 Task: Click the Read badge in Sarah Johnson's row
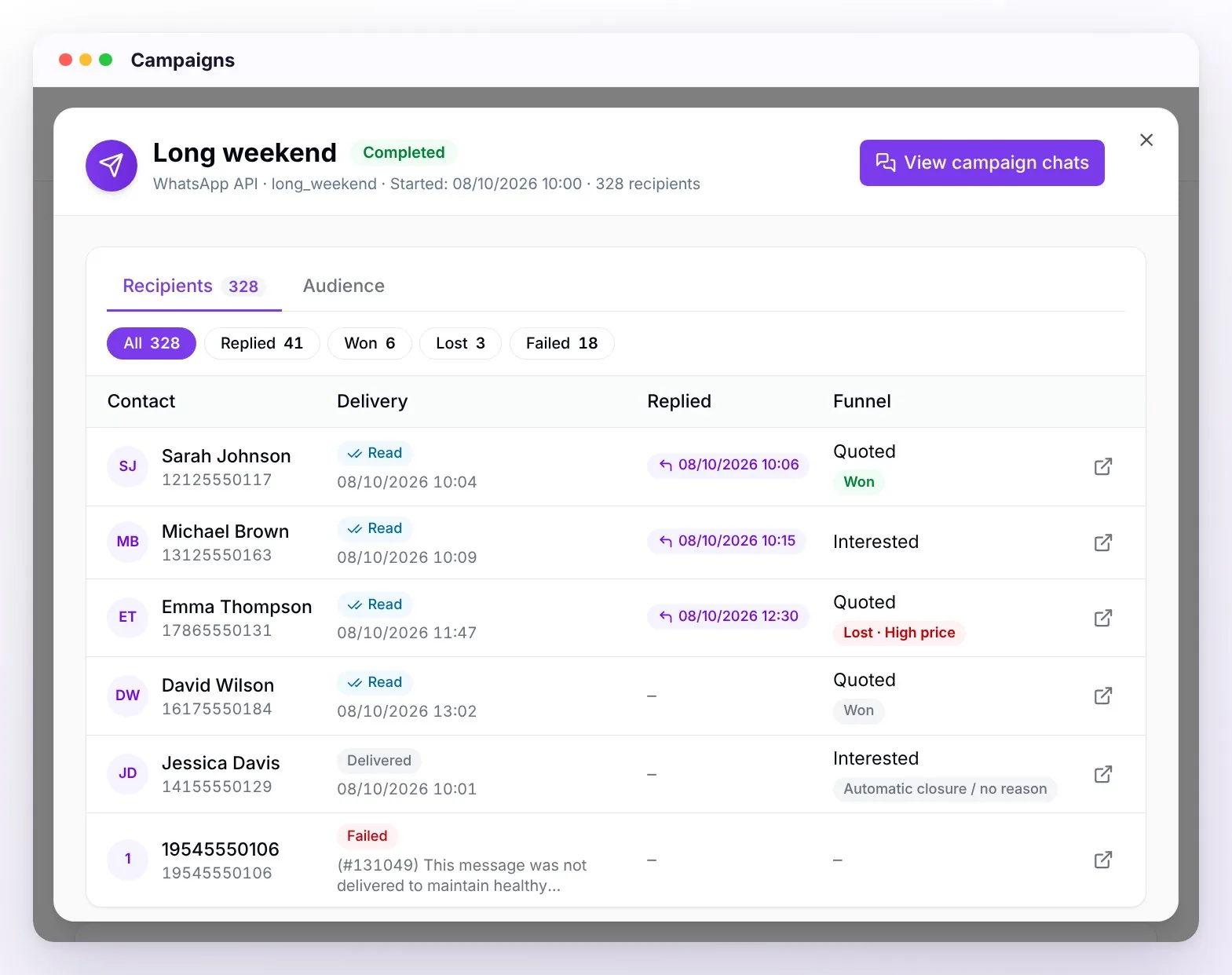point(375,453)
